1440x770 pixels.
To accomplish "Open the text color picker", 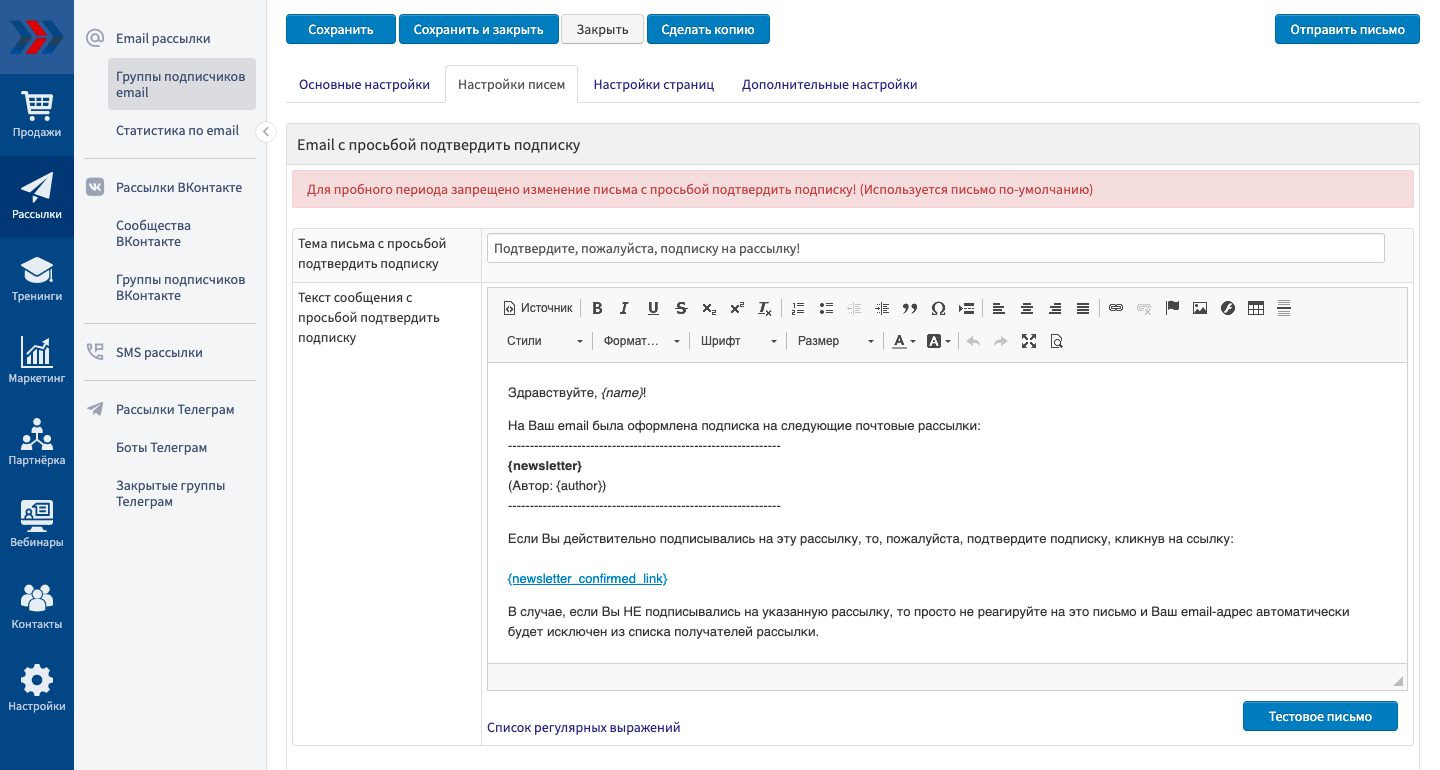I will coord(904,341).
